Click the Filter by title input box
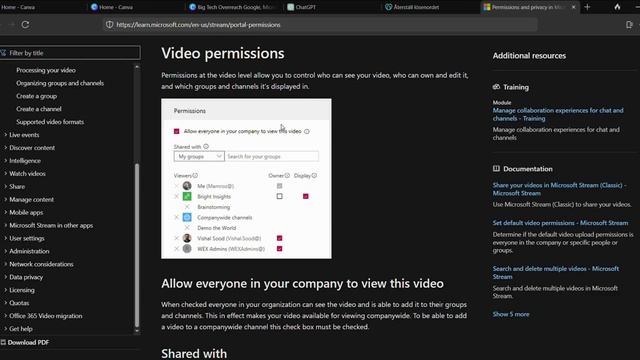The height and width of the screenshot is (360, 640). coord(70,53)
